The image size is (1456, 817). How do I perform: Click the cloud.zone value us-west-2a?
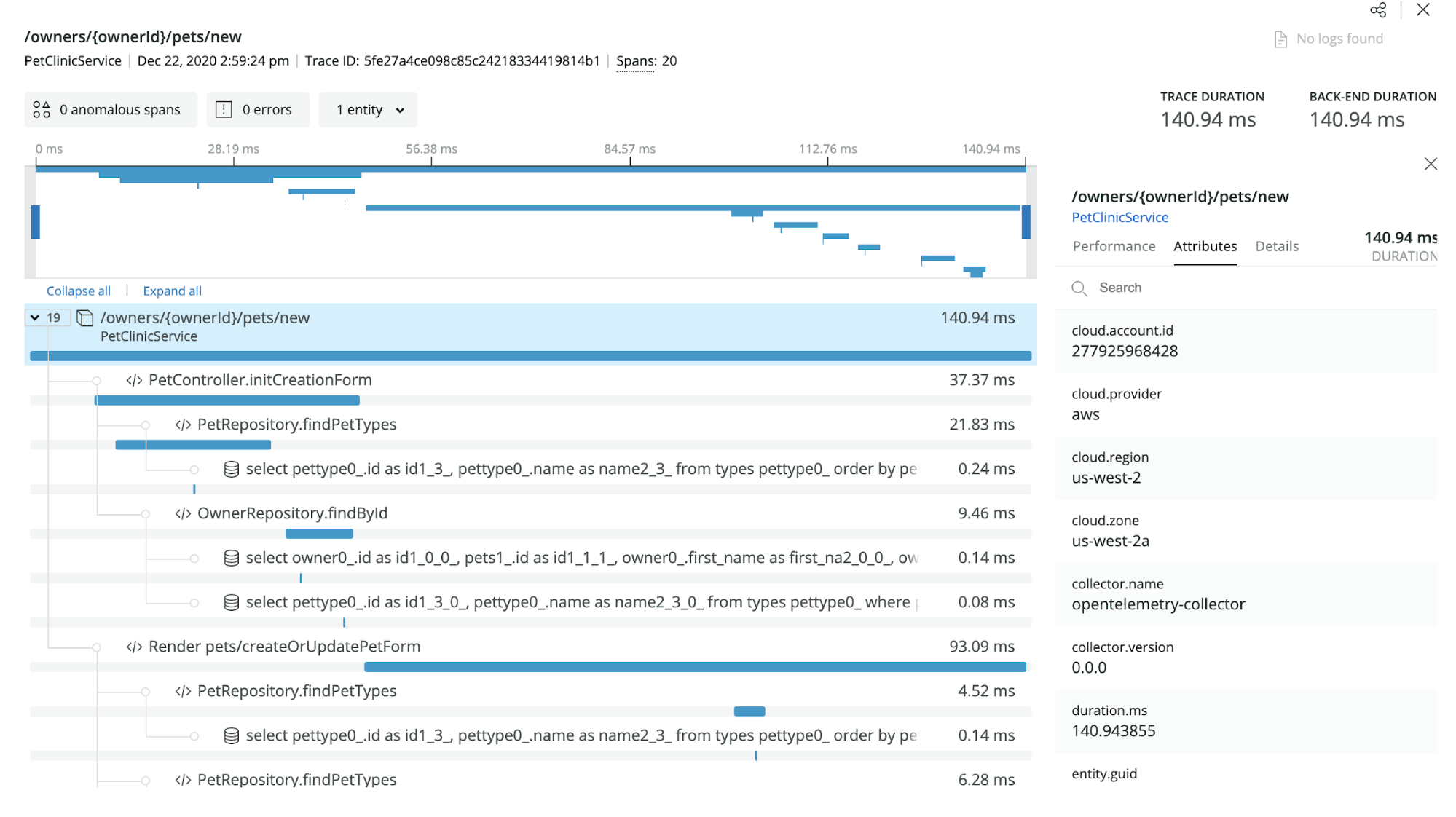click(x=1110, y=541)
